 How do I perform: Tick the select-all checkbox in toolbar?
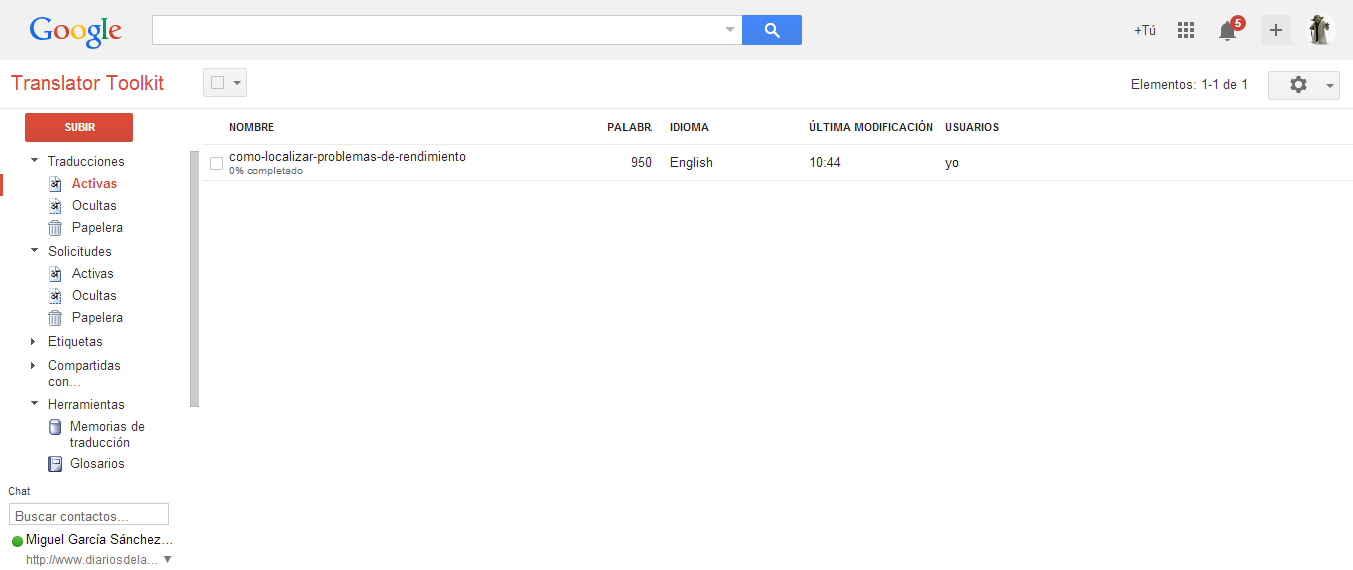pyautogui.click(x=217, y=83)
